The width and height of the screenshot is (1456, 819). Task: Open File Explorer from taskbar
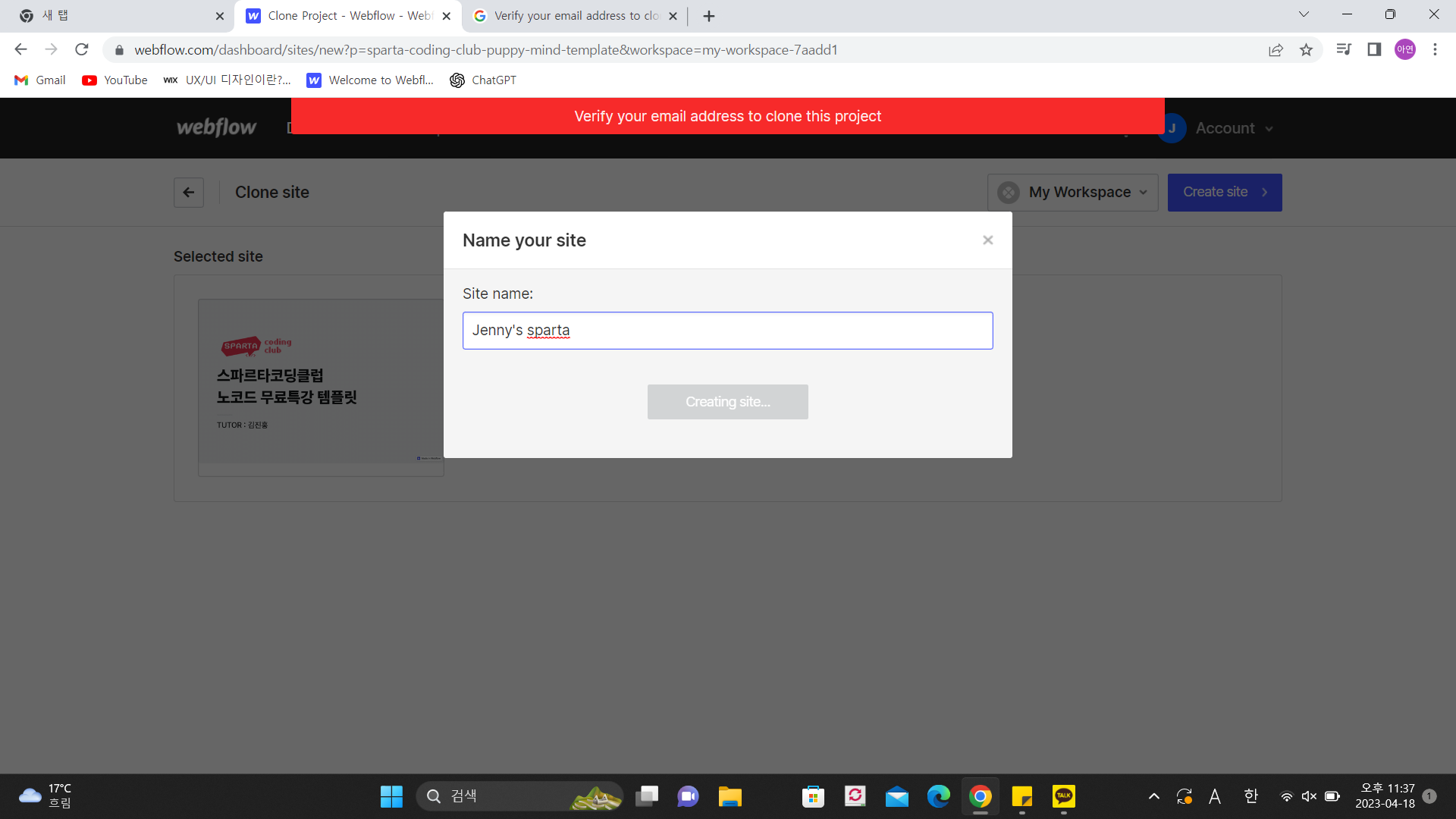coord(730,796)
